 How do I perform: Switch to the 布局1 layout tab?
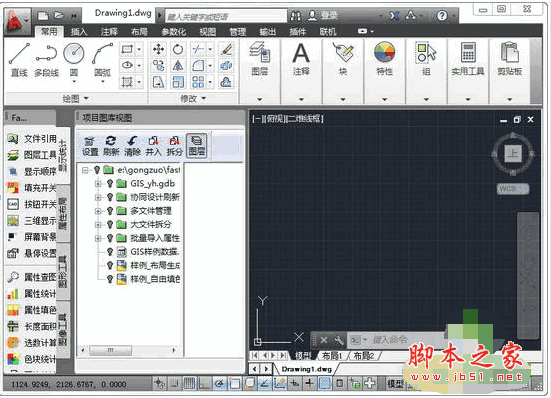332,355
